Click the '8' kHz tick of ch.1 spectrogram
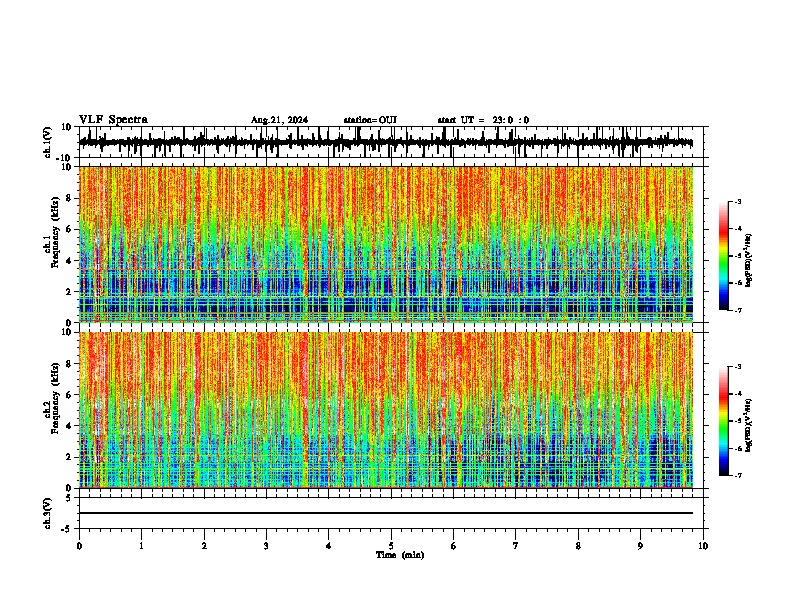This screenshot has width=792, height=612. point(70,198)
